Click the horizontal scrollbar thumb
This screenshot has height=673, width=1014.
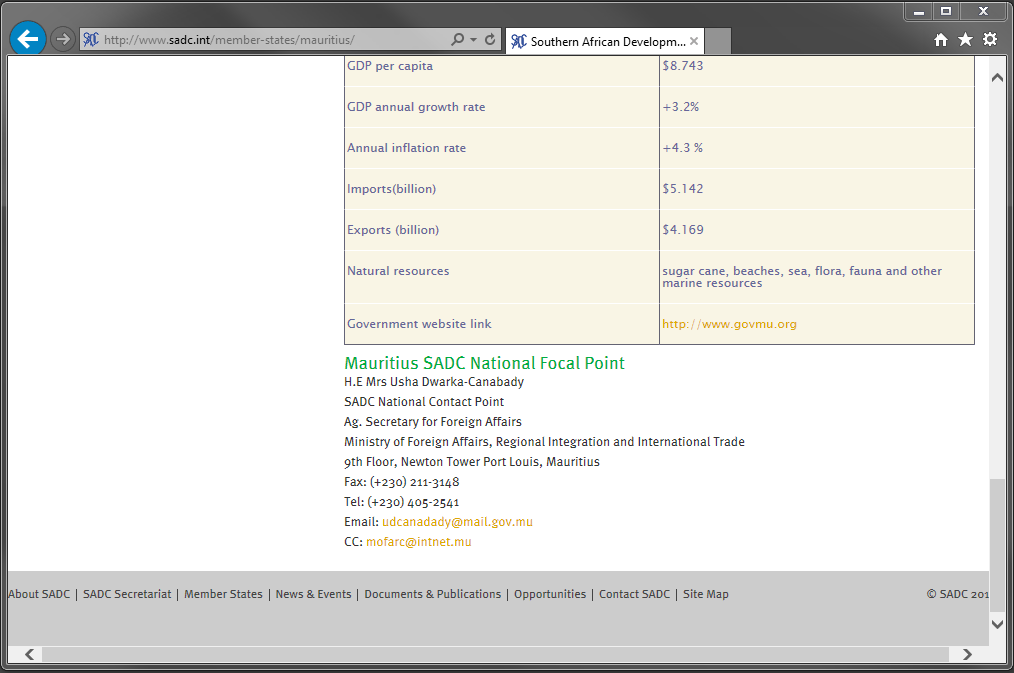coord(495,654)
